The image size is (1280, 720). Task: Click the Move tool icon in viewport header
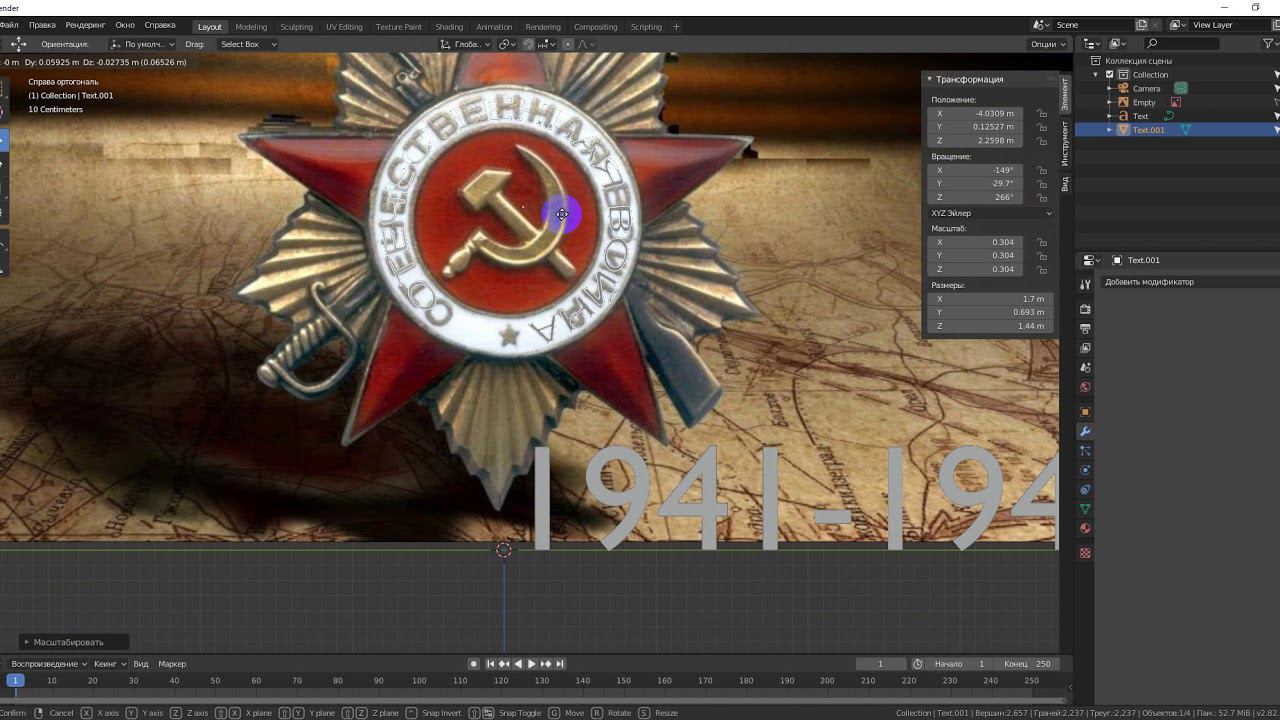click(18, 44)
